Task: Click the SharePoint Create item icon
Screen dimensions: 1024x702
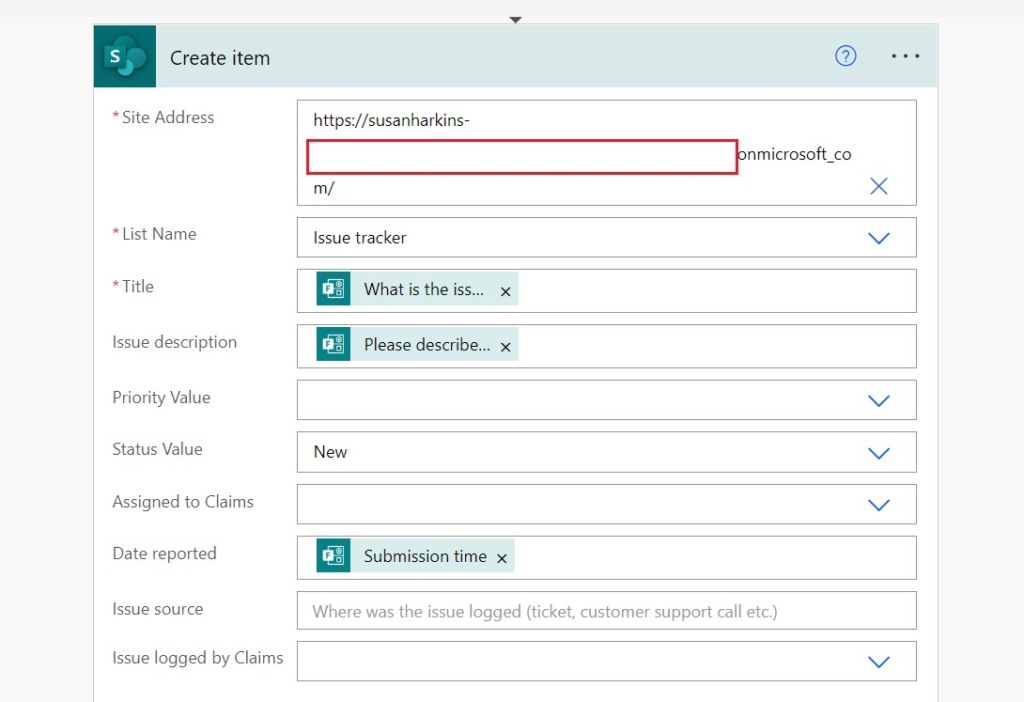Action: tap(124, 56)
